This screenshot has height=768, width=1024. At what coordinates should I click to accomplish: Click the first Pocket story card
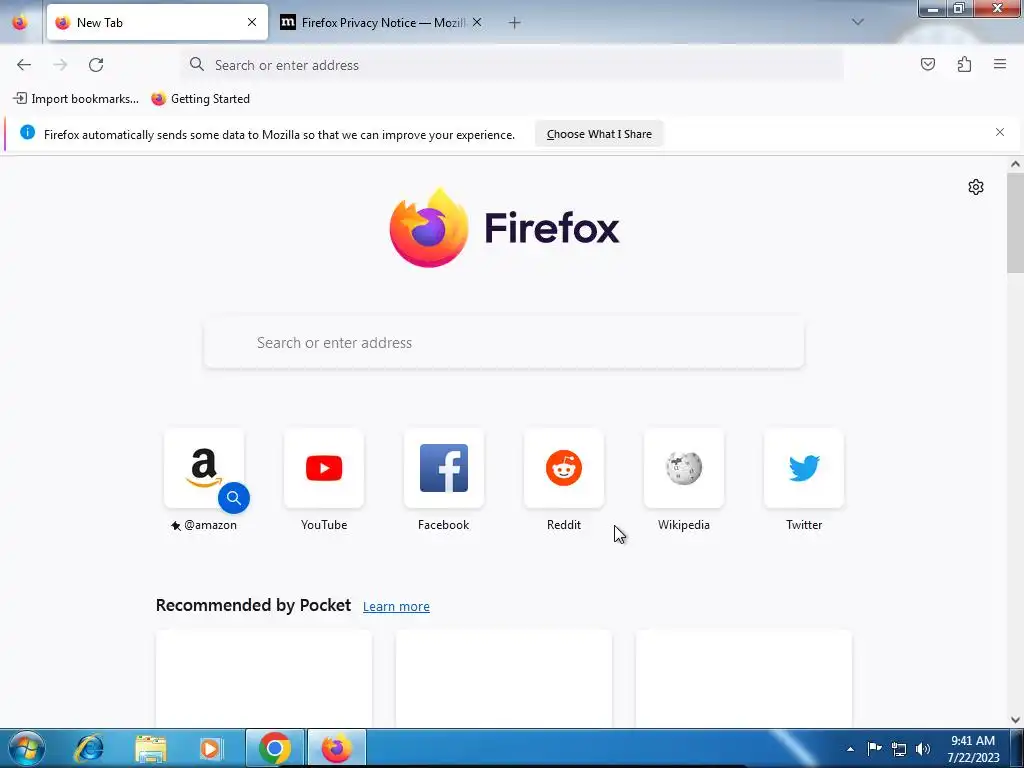click(x=264, y=679)
